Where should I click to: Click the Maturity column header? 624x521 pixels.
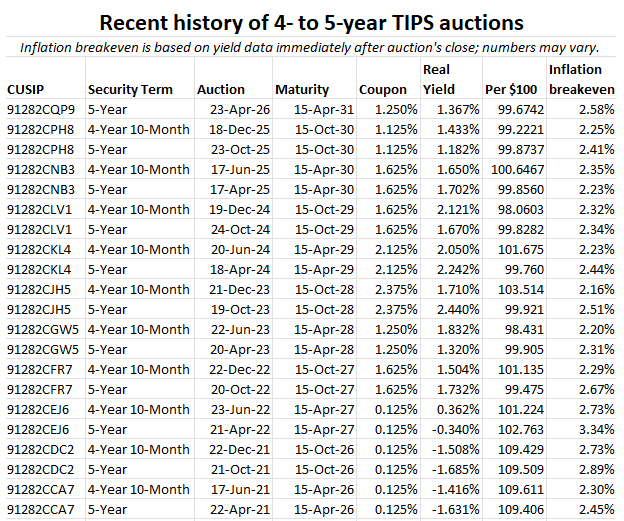[x=302, y=90]
